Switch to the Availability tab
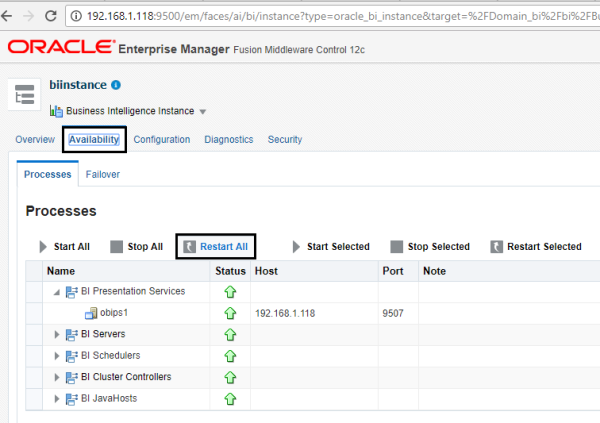600x423 pixels. coord(94,139)
